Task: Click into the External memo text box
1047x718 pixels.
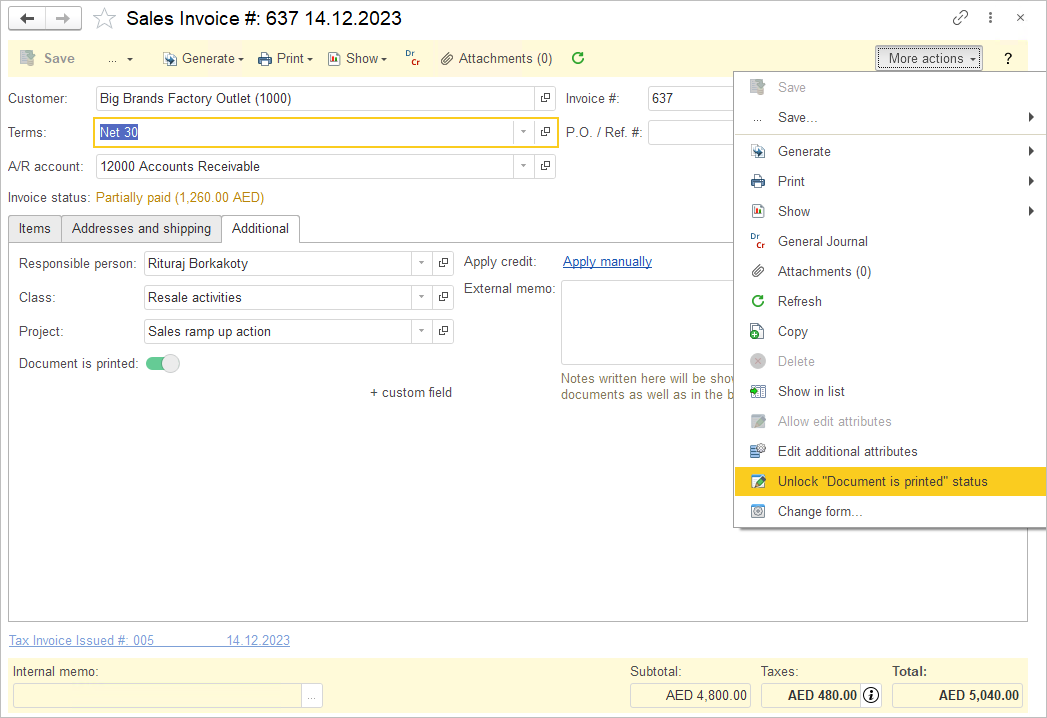Action: 646,322
